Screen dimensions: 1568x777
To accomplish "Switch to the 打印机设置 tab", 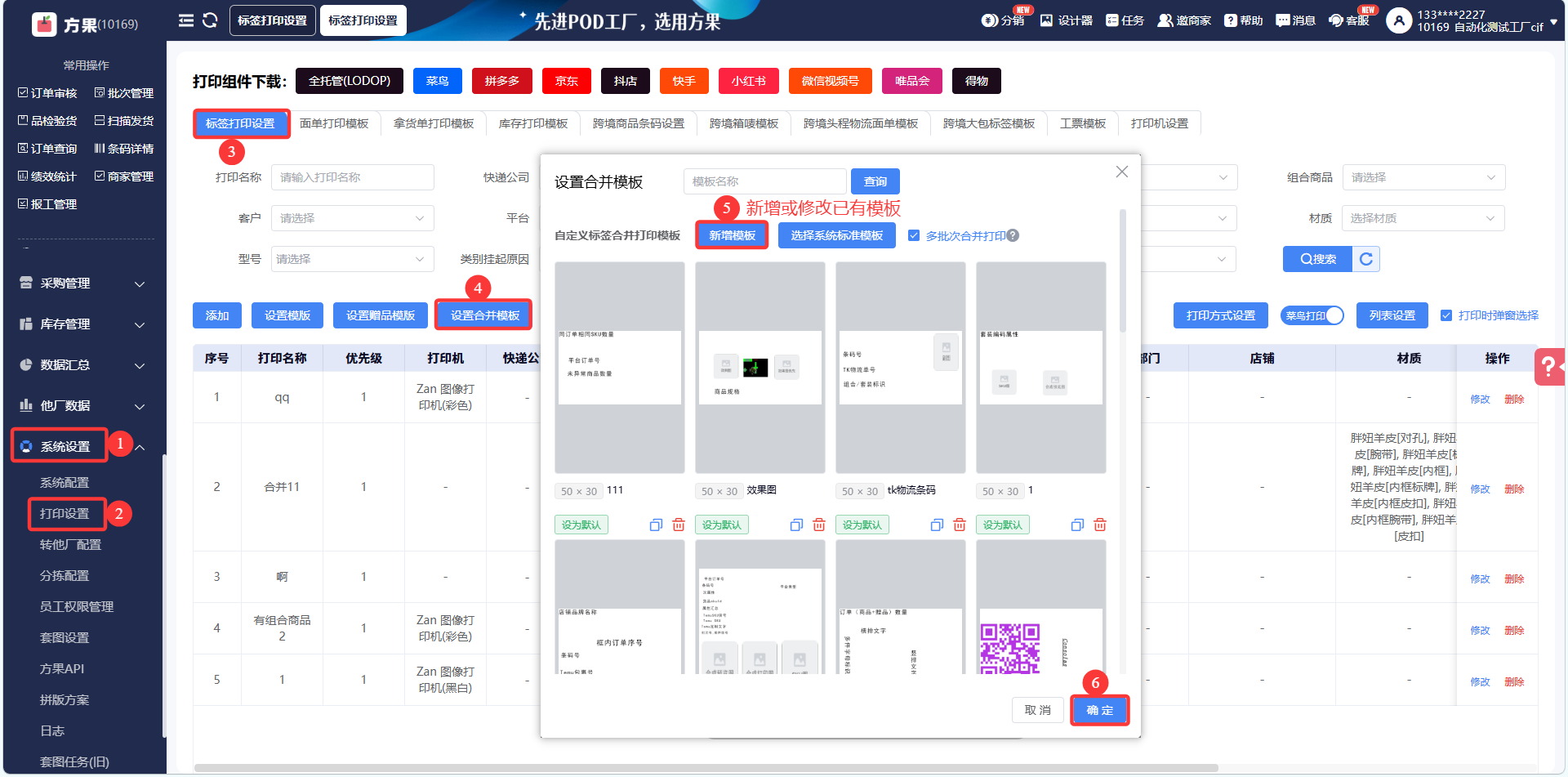I will coord(1160,123).
